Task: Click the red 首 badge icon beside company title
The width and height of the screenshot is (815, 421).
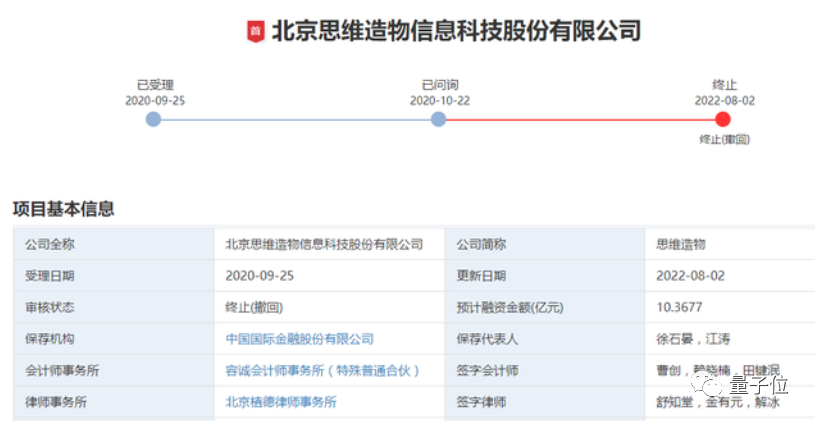Action: click(255, 32)
